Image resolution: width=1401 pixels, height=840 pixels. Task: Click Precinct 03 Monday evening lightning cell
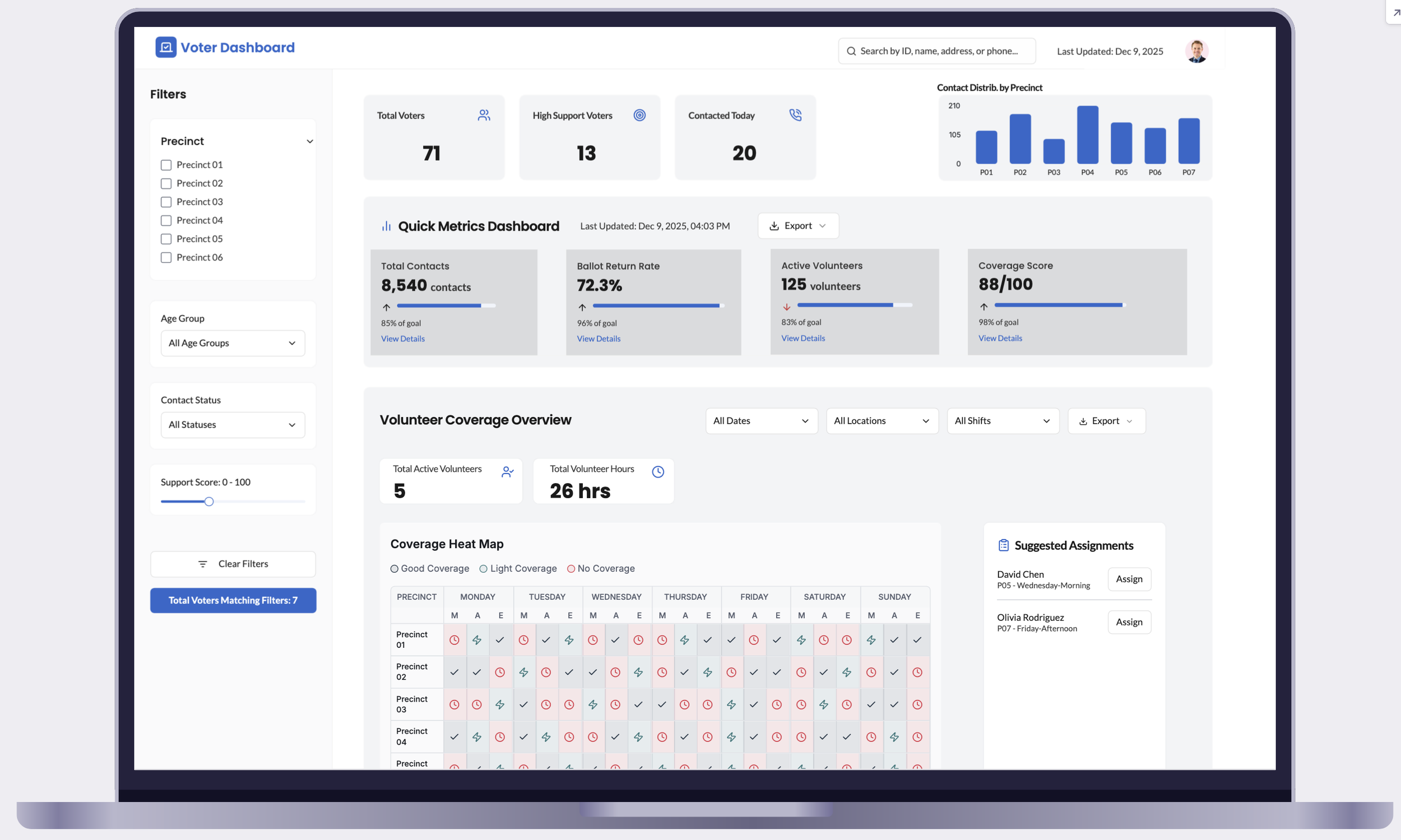500,705
